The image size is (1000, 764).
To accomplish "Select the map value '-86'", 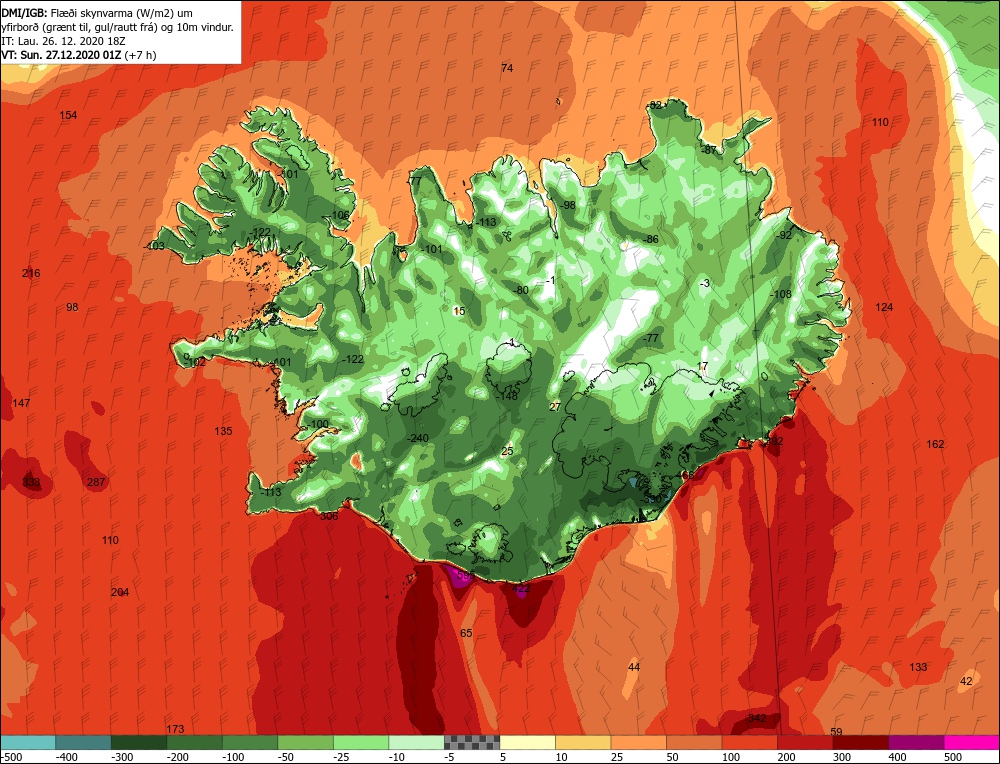I will click(x=651, y=240).
